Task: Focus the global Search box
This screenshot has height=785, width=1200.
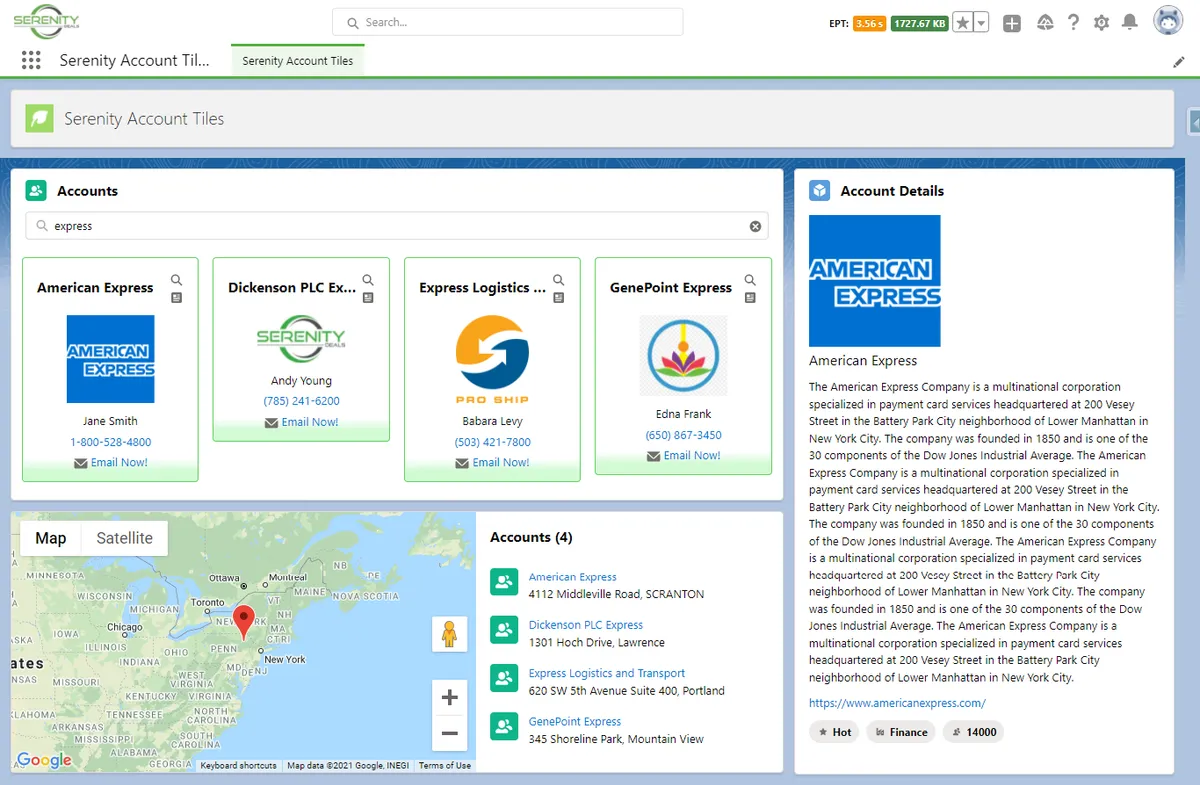Action: tap(507, 22)
